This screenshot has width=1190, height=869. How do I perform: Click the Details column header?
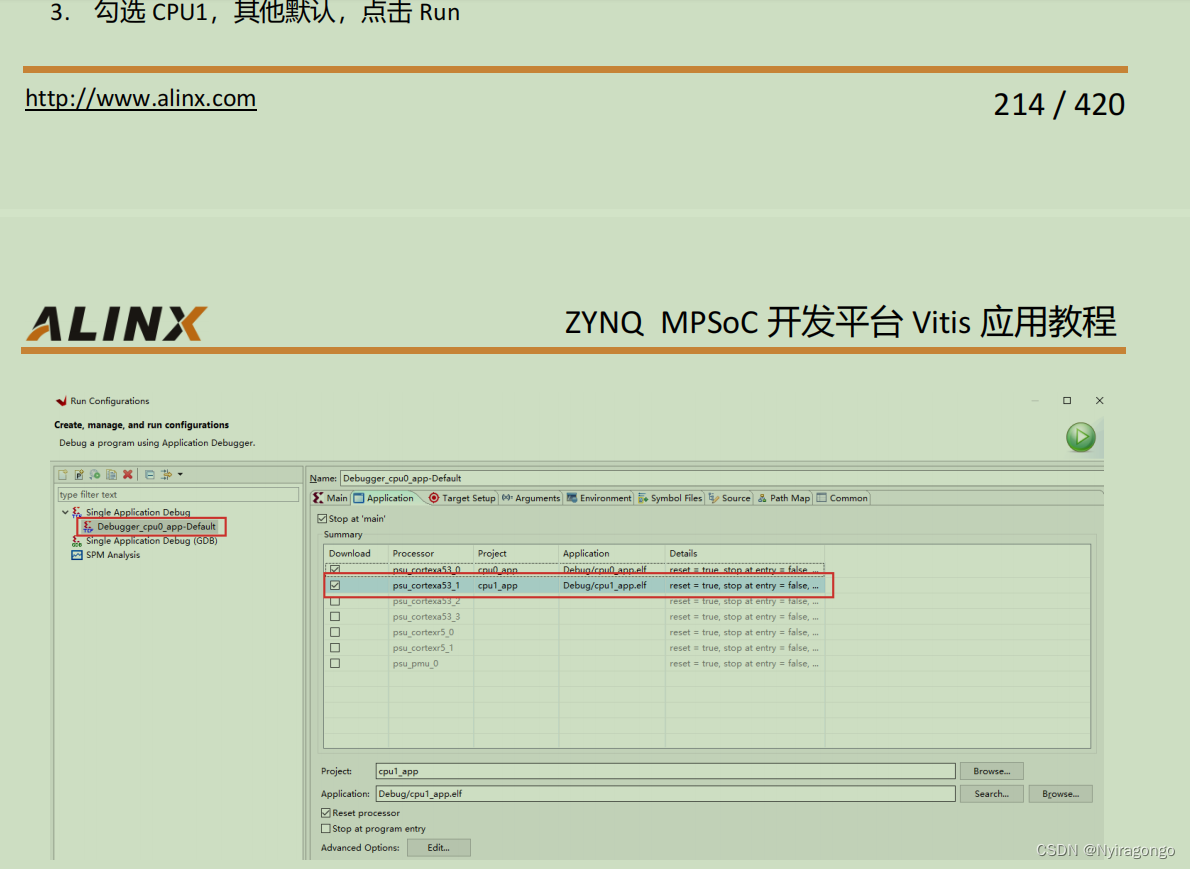click(x=745, y=553)
